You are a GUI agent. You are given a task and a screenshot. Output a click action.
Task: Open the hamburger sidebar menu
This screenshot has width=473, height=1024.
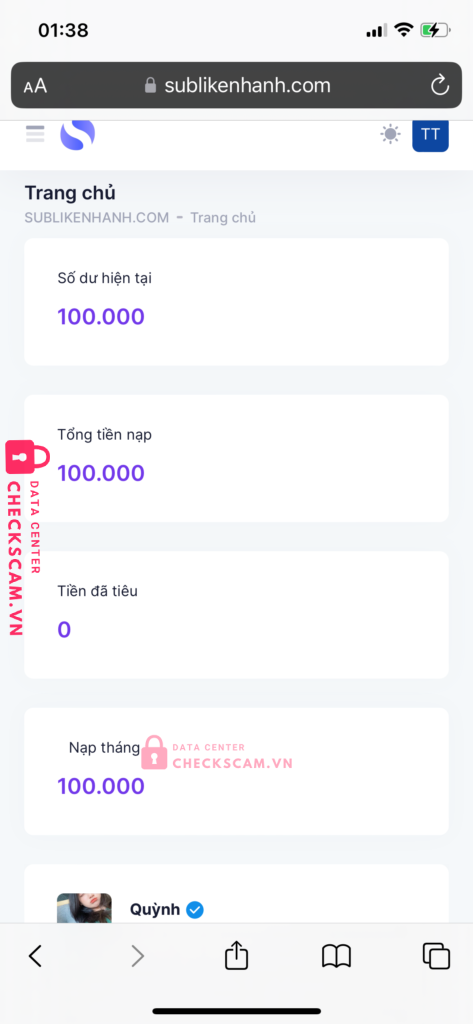point(35,133)
